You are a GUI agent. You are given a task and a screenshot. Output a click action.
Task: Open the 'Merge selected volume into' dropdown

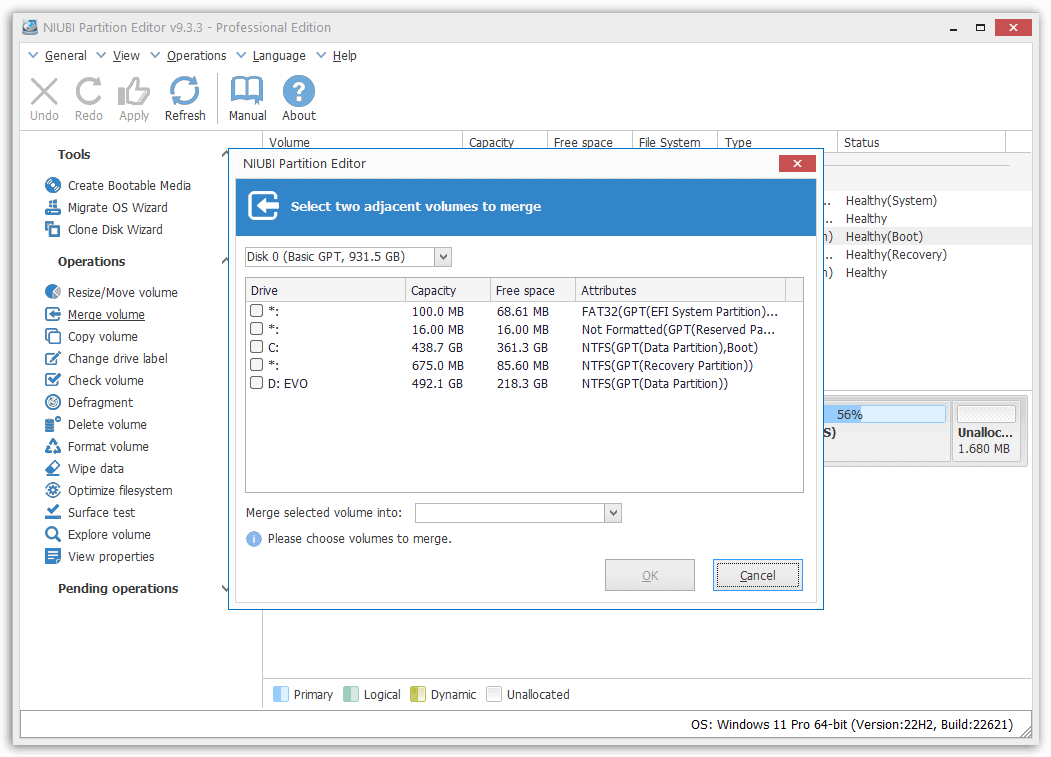pos(613,513)
